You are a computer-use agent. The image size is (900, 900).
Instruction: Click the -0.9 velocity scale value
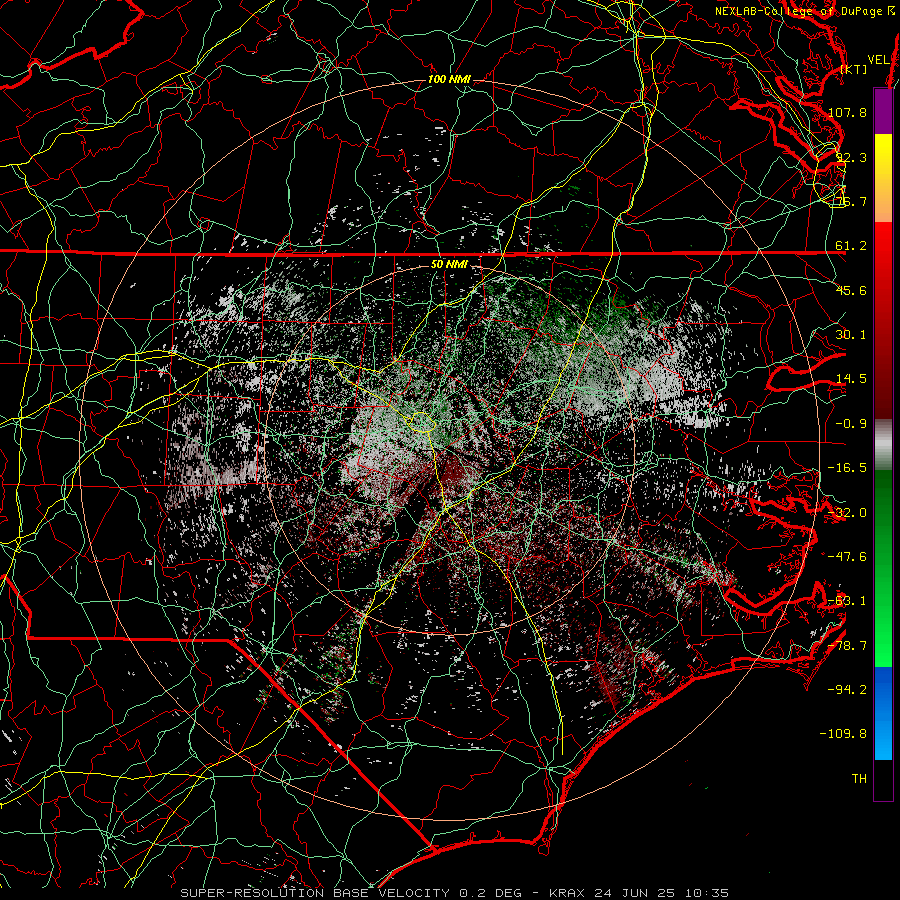tap(851, 424)
